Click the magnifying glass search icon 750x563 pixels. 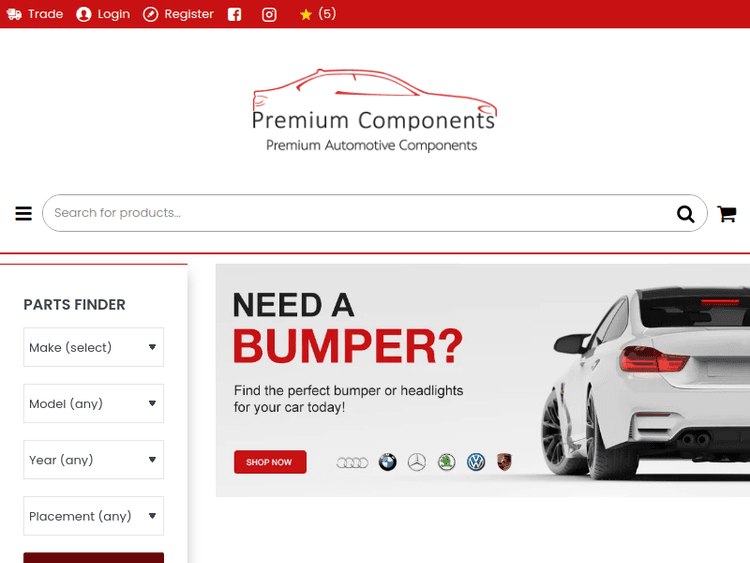[685, 214]
